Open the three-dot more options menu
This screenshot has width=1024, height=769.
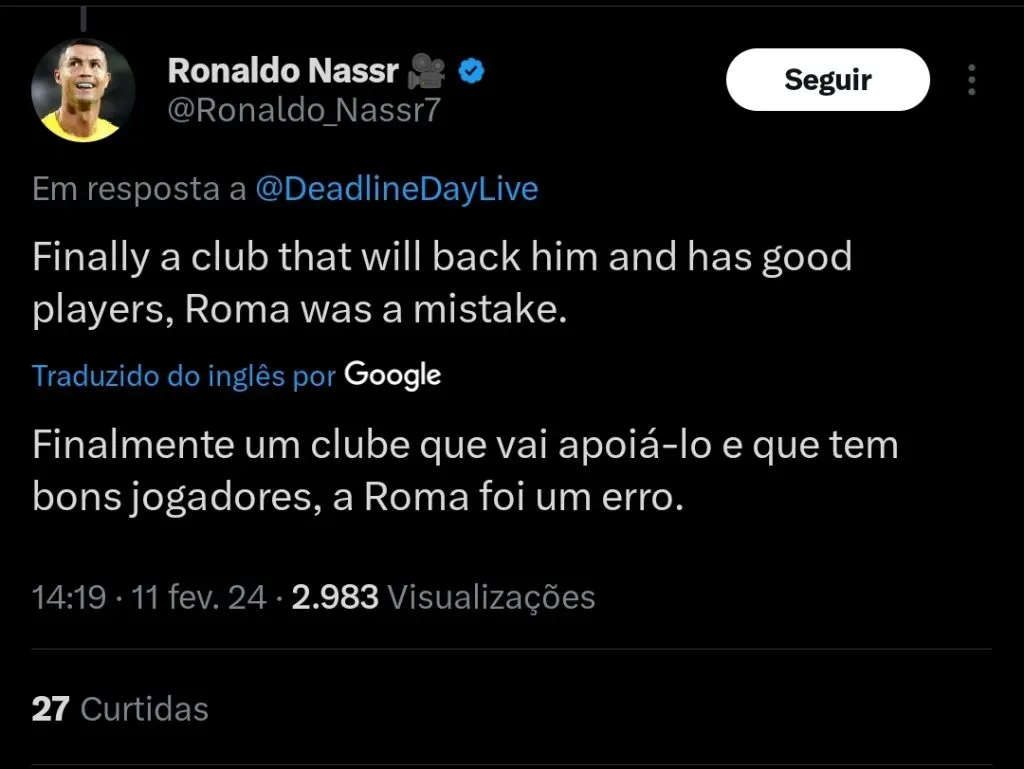tap(971, 80)
